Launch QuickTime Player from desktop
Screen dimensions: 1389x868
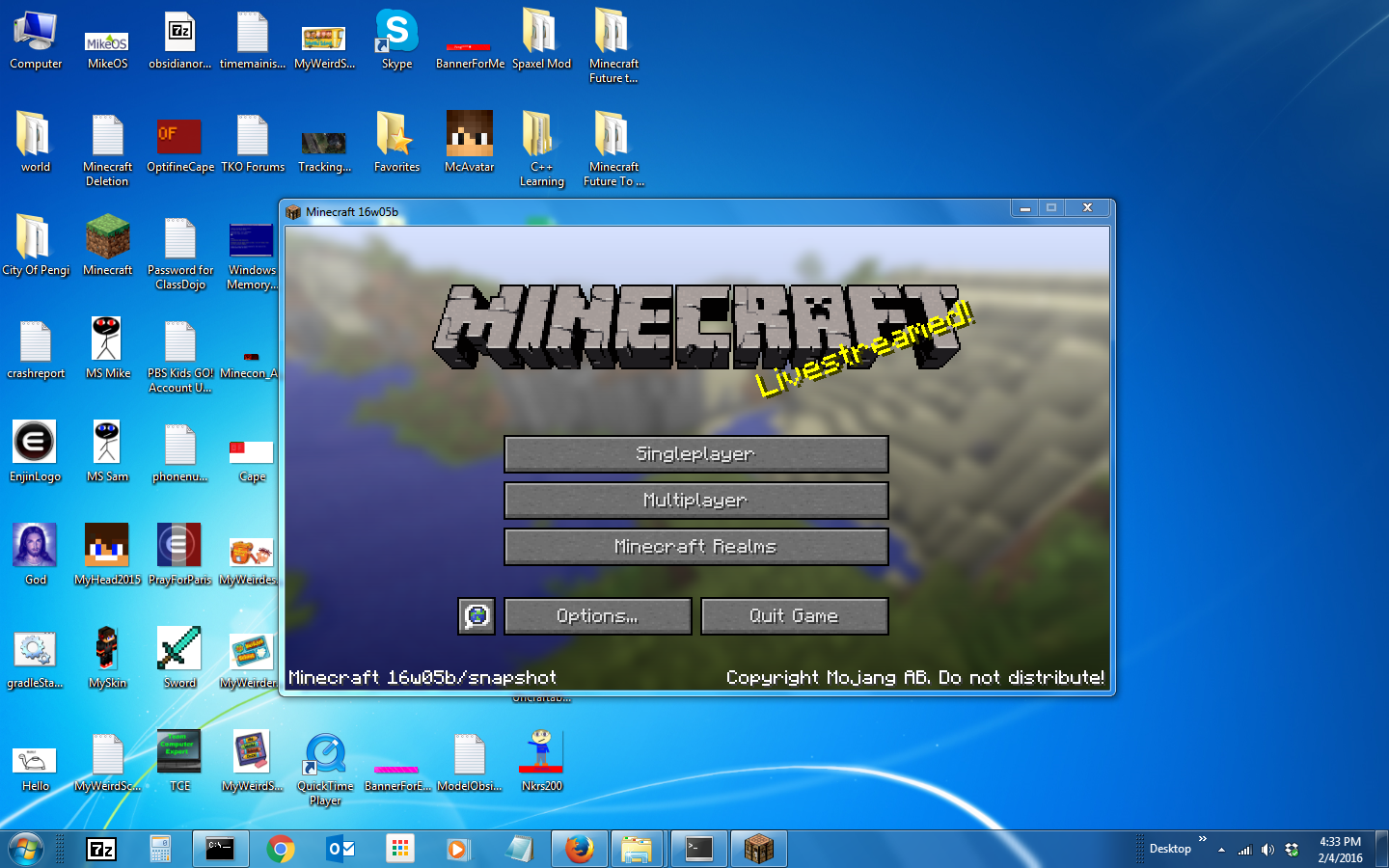click(325, 760)
